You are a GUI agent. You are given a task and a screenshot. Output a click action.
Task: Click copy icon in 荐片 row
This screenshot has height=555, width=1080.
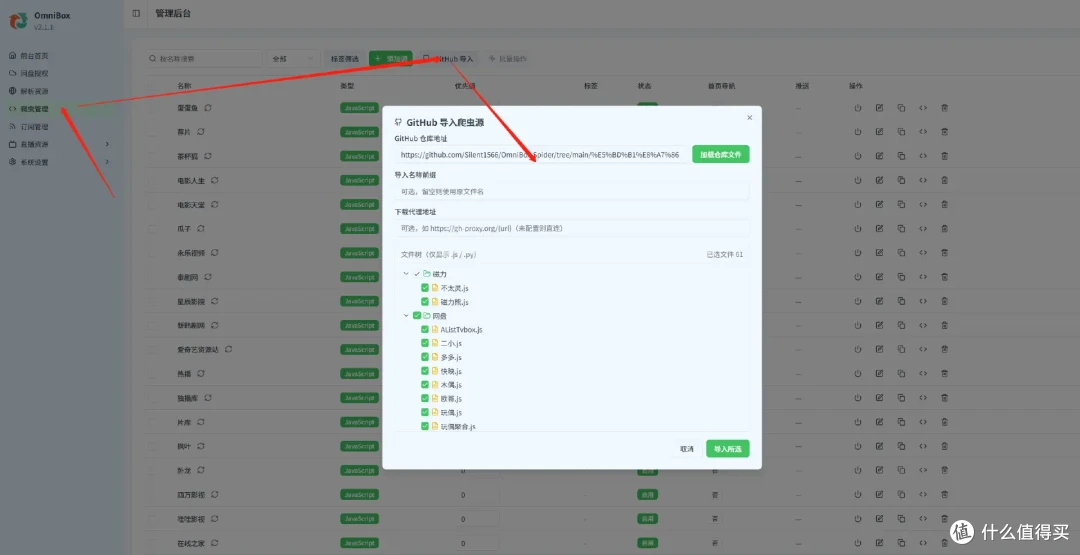point(901,132)
